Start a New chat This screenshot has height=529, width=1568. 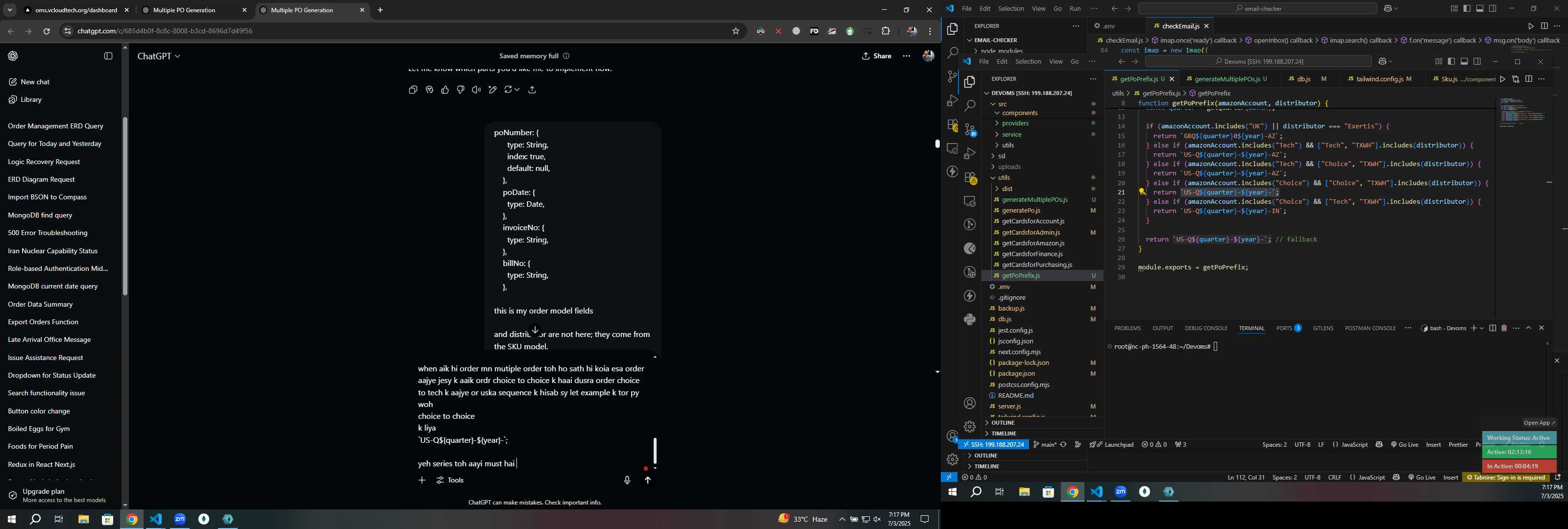point(29,82)
